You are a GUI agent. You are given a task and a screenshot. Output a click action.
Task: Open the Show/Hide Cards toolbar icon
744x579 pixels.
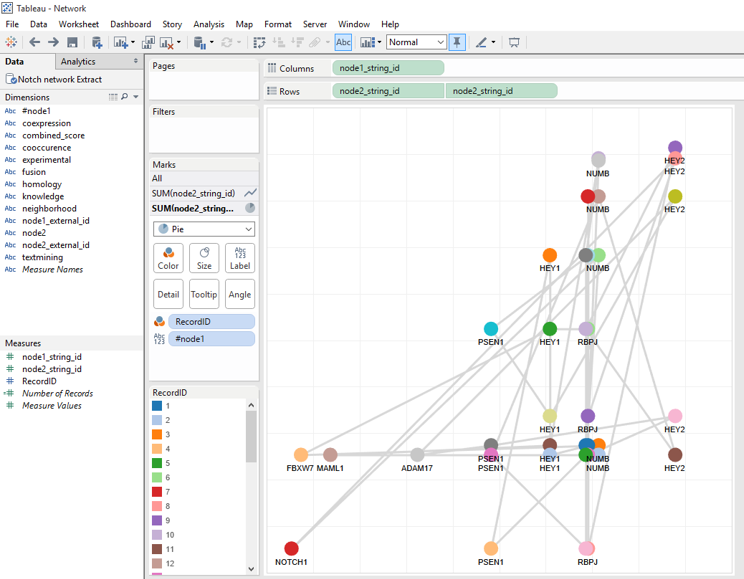coord(367,43)
